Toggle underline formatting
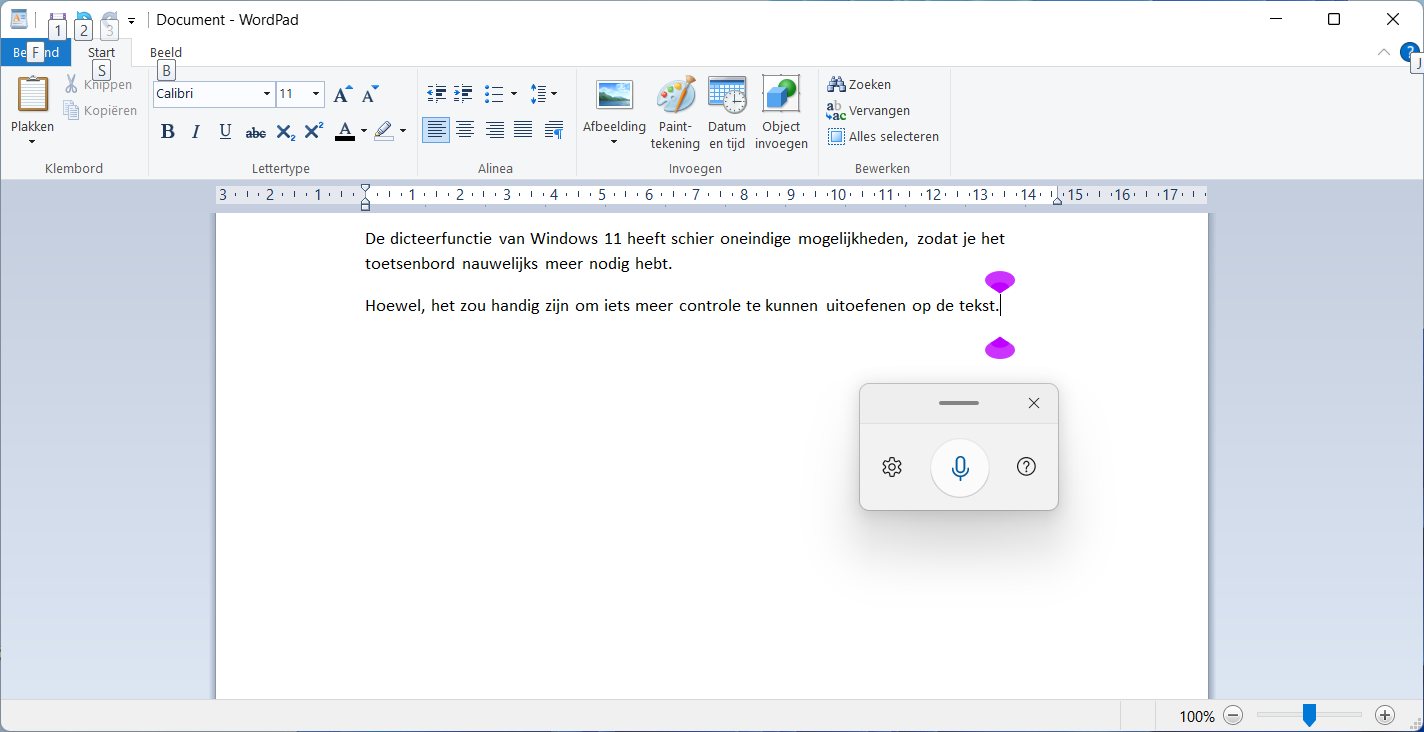This screenshot has width=1424, height=732. pos(225,131)
